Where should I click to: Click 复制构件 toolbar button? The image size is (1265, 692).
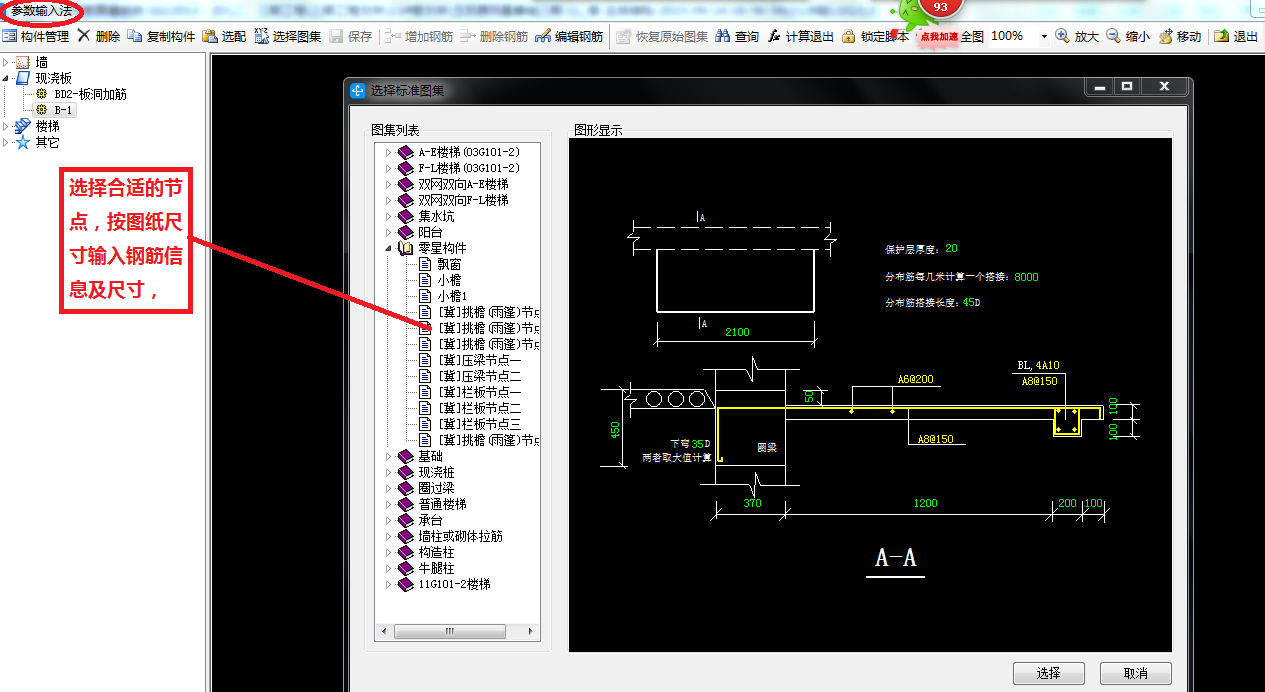tap(161, 36)
